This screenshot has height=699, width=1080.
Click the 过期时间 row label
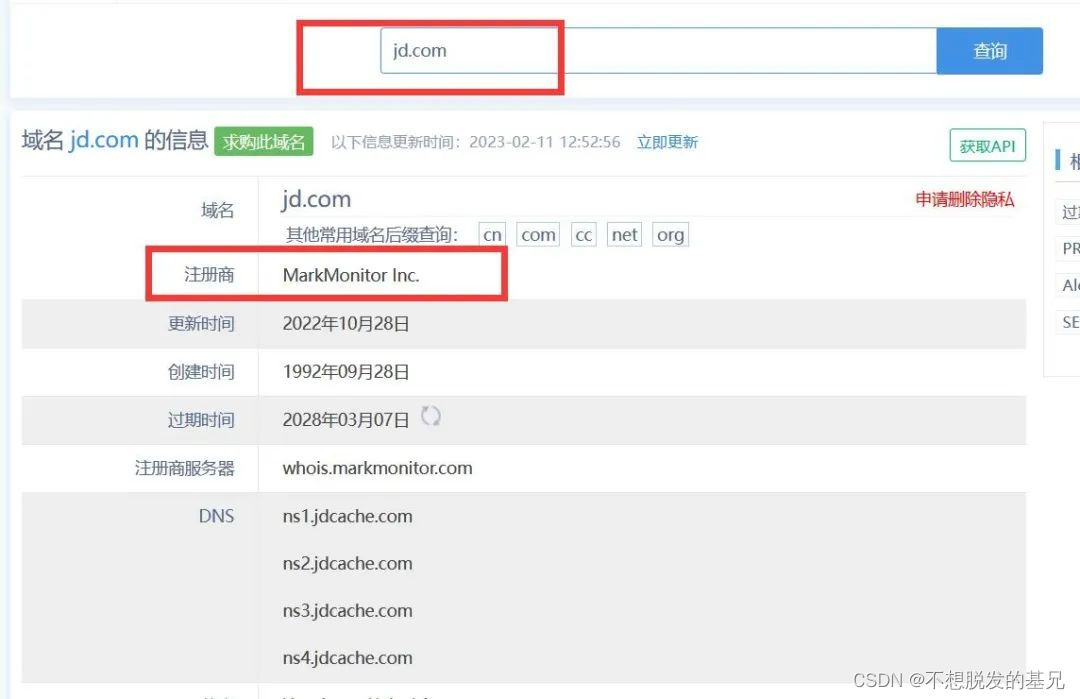coord(201,420)
